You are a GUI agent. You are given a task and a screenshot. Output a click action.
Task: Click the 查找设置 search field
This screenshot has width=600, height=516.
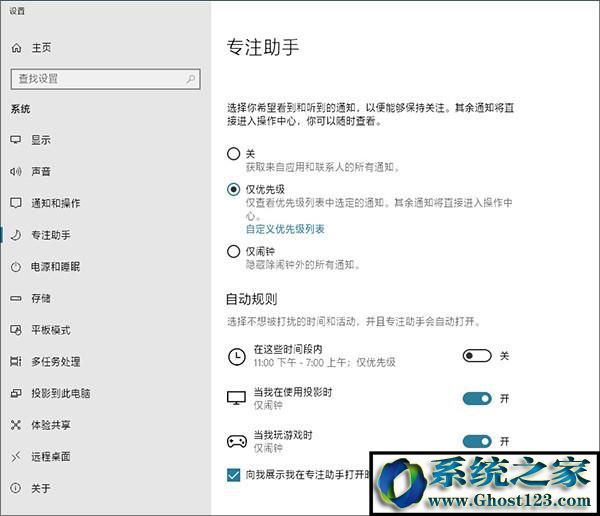pyautogui.click(x=106, y=79)
